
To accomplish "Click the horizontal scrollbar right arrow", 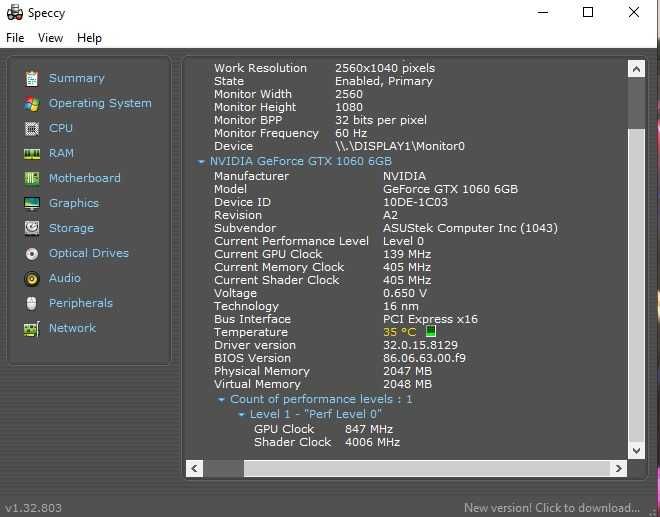I will [618, 468].
